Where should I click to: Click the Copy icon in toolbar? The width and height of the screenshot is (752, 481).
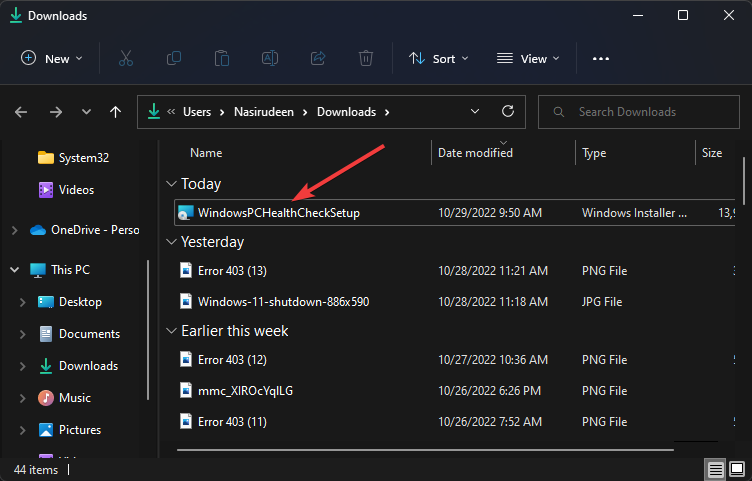[x=174, y=59]
